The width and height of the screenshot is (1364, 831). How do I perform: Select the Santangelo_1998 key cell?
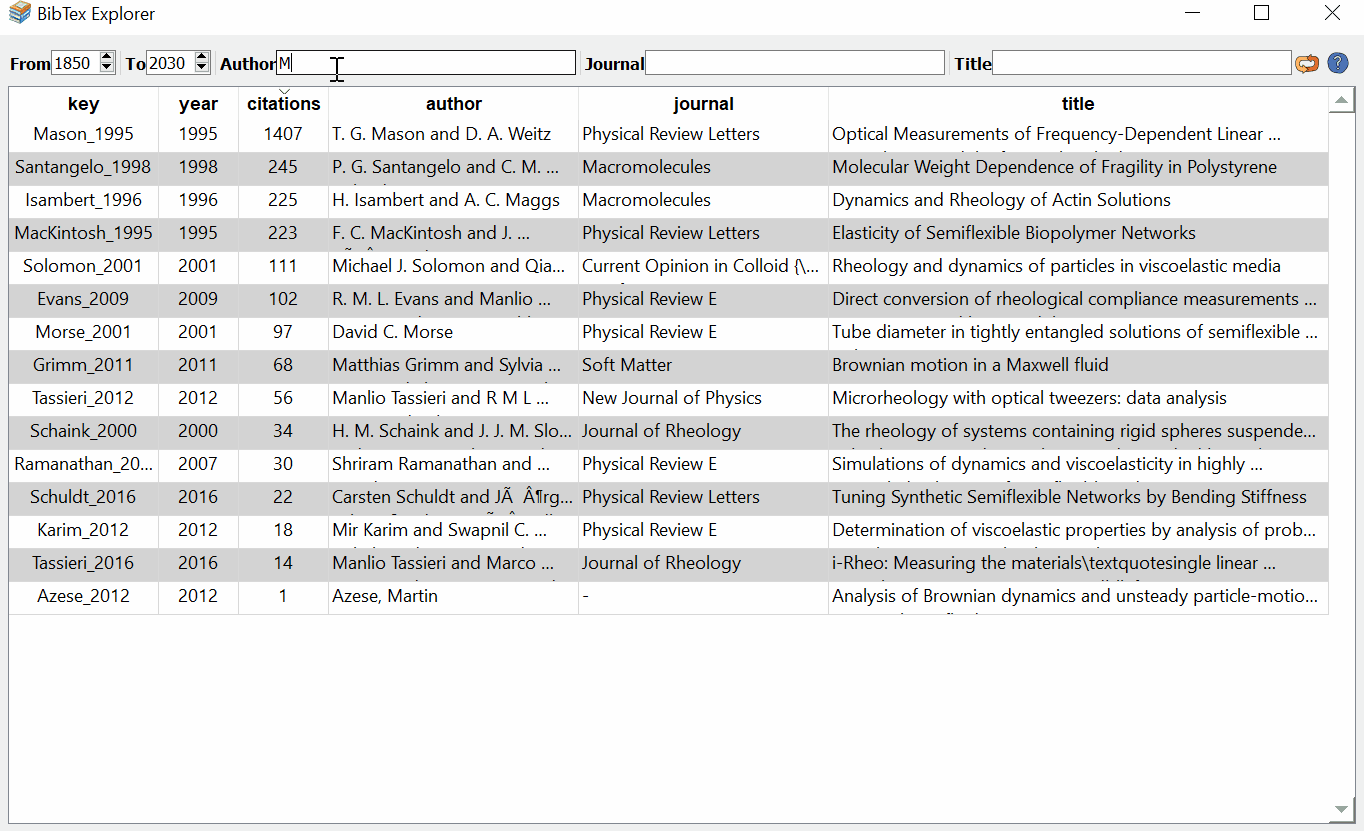84,167
